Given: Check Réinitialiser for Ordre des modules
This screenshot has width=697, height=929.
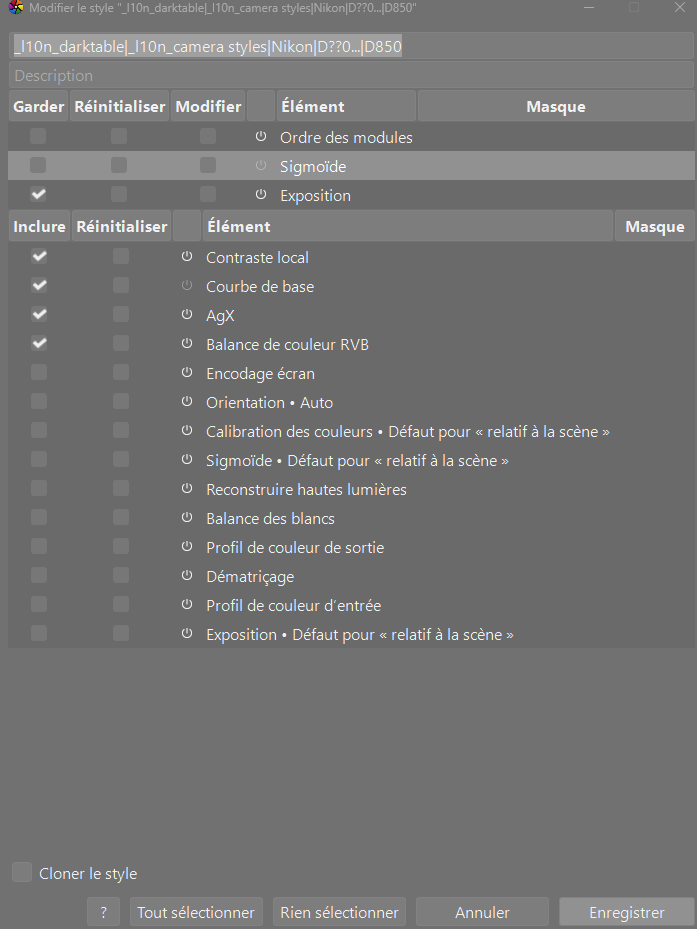Looking at the screenshot, I should [119, 136].
